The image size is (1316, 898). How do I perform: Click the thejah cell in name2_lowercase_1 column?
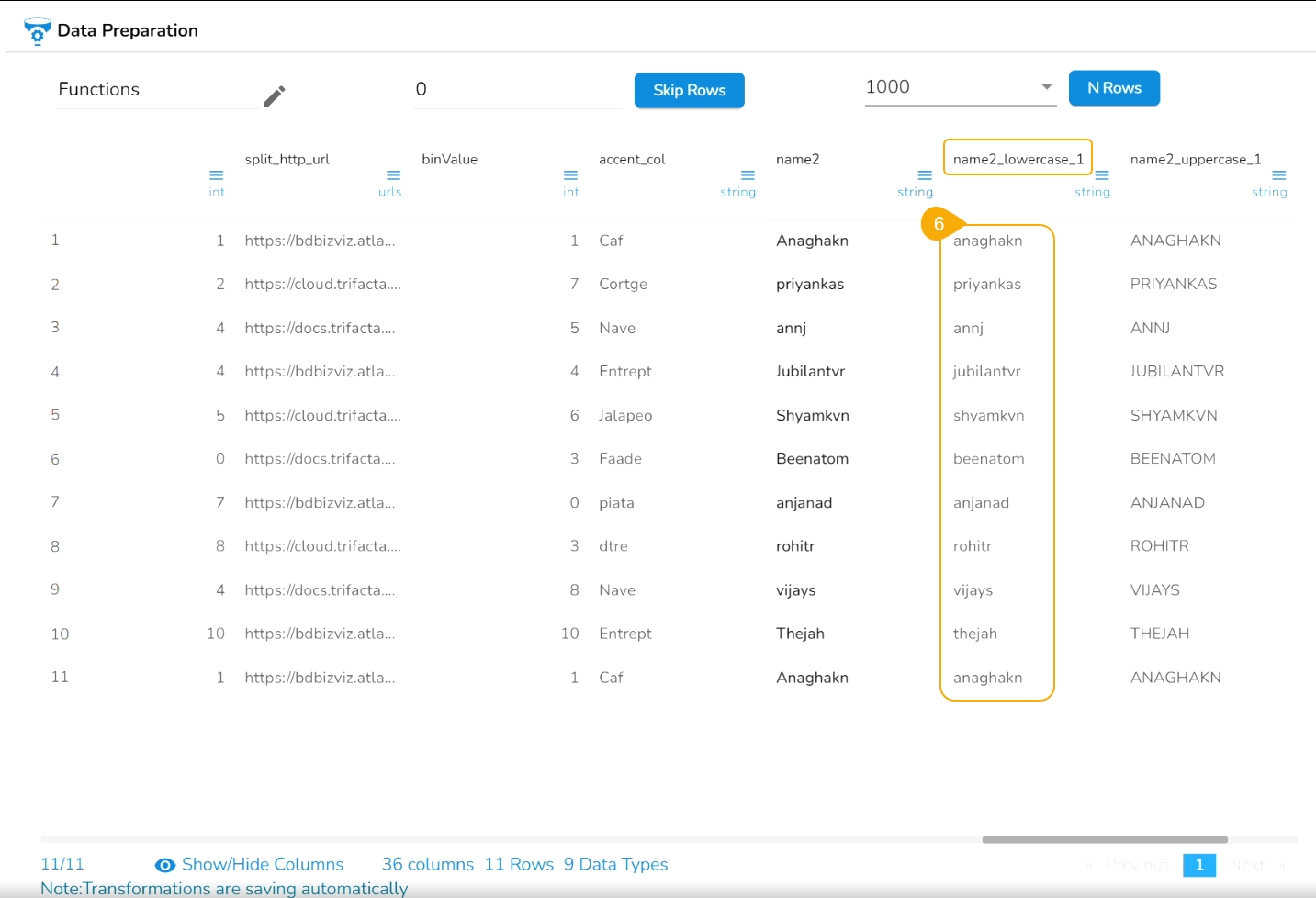click(x=974, y=634)
